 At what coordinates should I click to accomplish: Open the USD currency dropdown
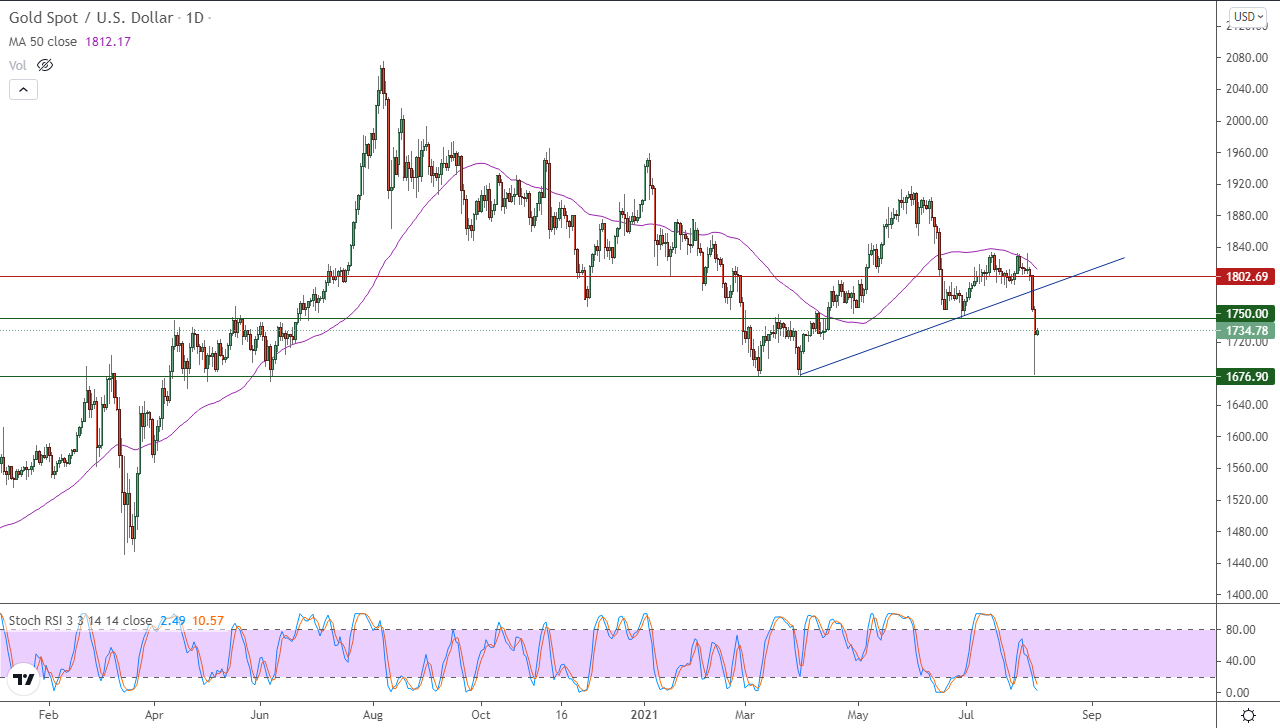click(x=1247, y=16)
